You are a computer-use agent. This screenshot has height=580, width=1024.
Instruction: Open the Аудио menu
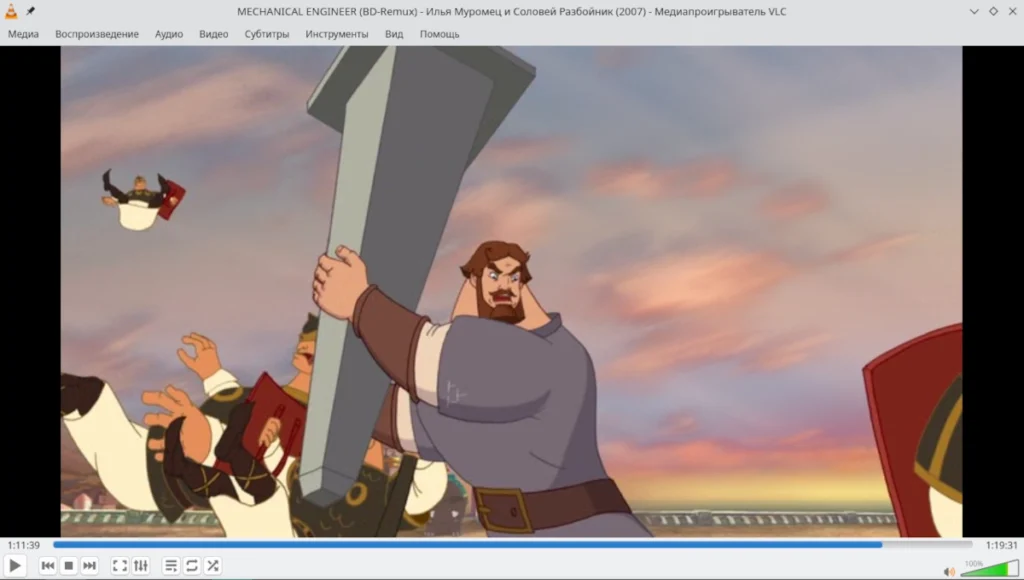click(x=168, y=34)
